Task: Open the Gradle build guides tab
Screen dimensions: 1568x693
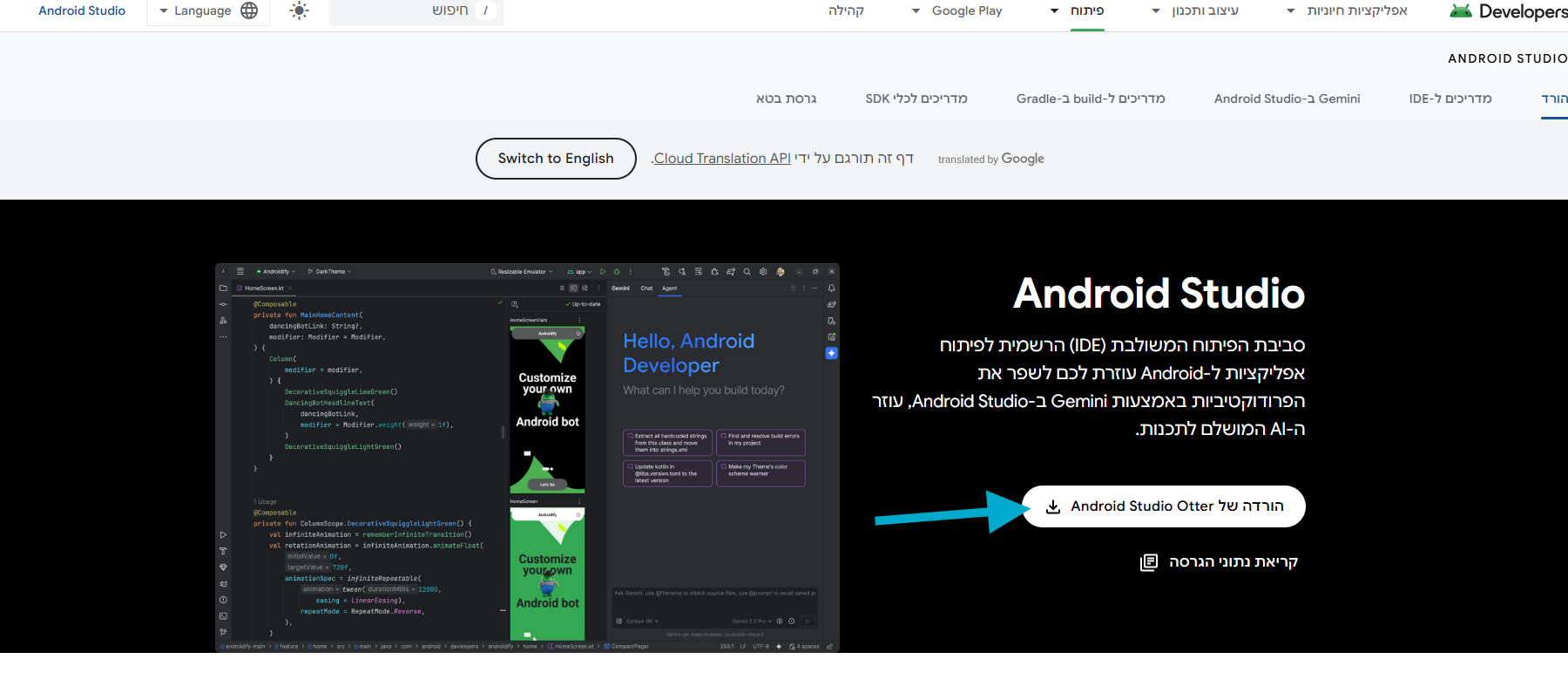Action: [x=1091, y=99]
